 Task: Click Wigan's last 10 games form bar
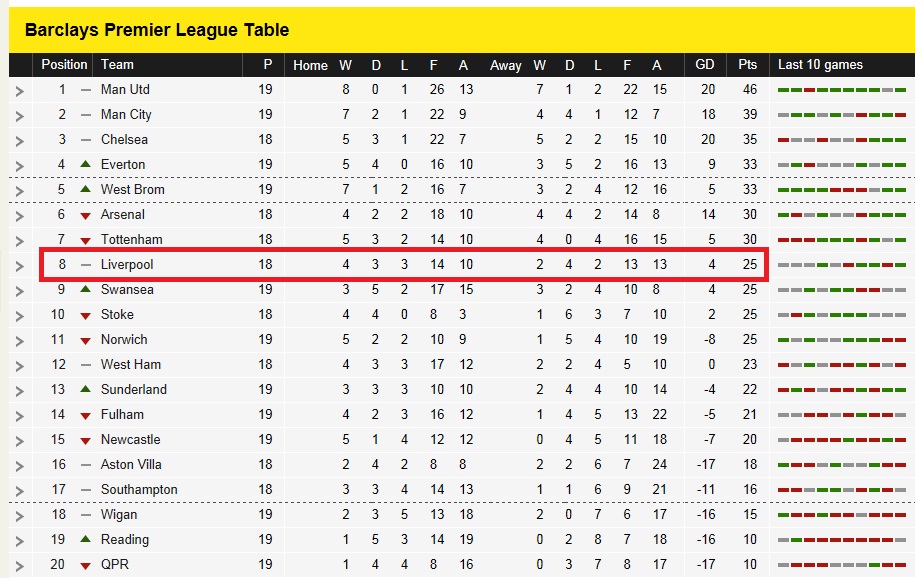841,515
